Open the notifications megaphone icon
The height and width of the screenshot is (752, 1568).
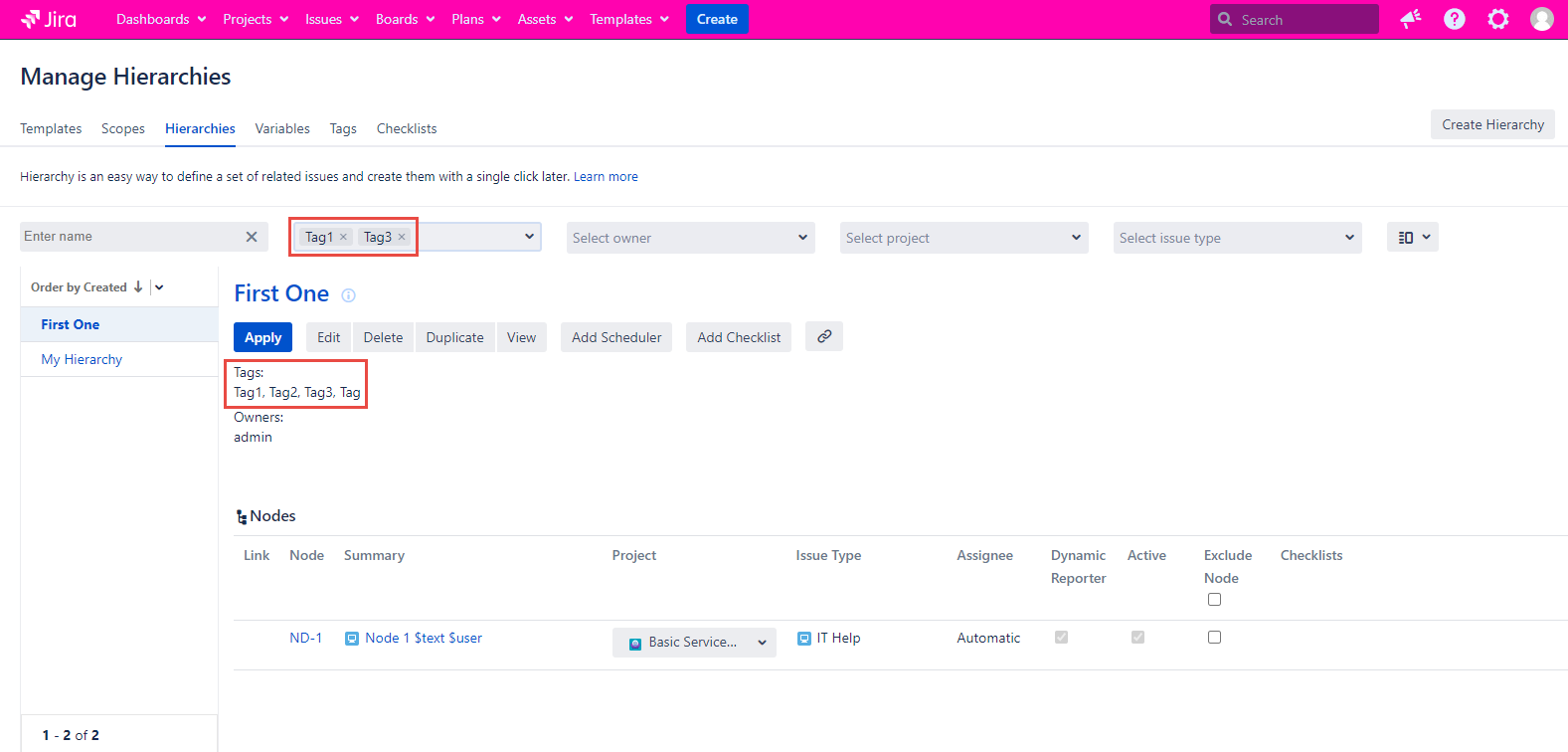point(1410,19)
